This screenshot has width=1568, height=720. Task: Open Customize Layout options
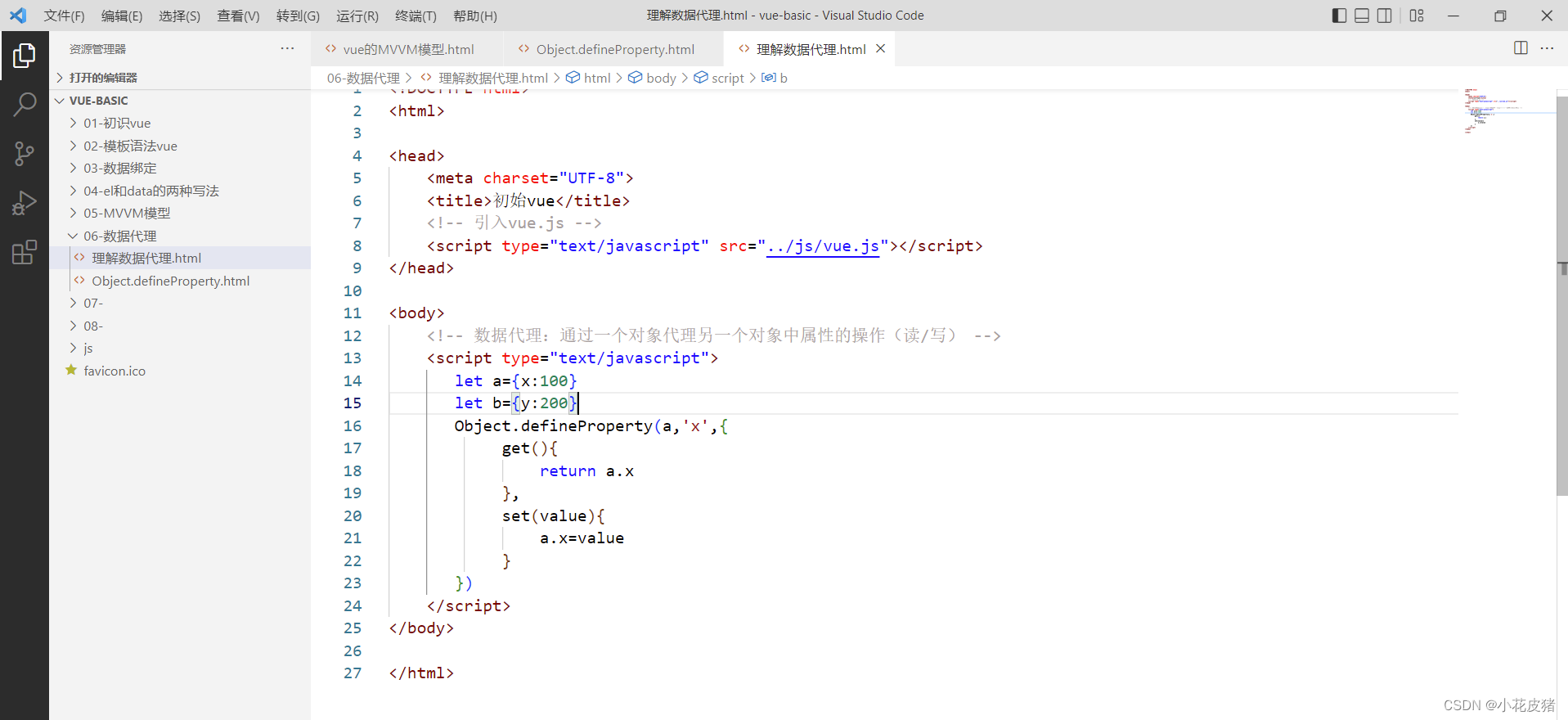[x=1417, y=16]
